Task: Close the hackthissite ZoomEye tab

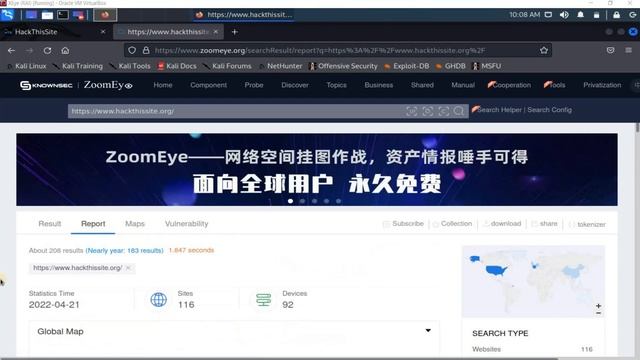Action: click(216, 31)
